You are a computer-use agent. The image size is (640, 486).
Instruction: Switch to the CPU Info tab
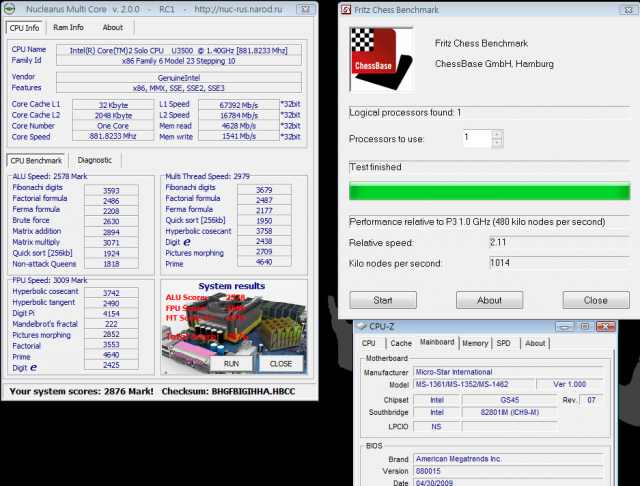pos(24,28)
